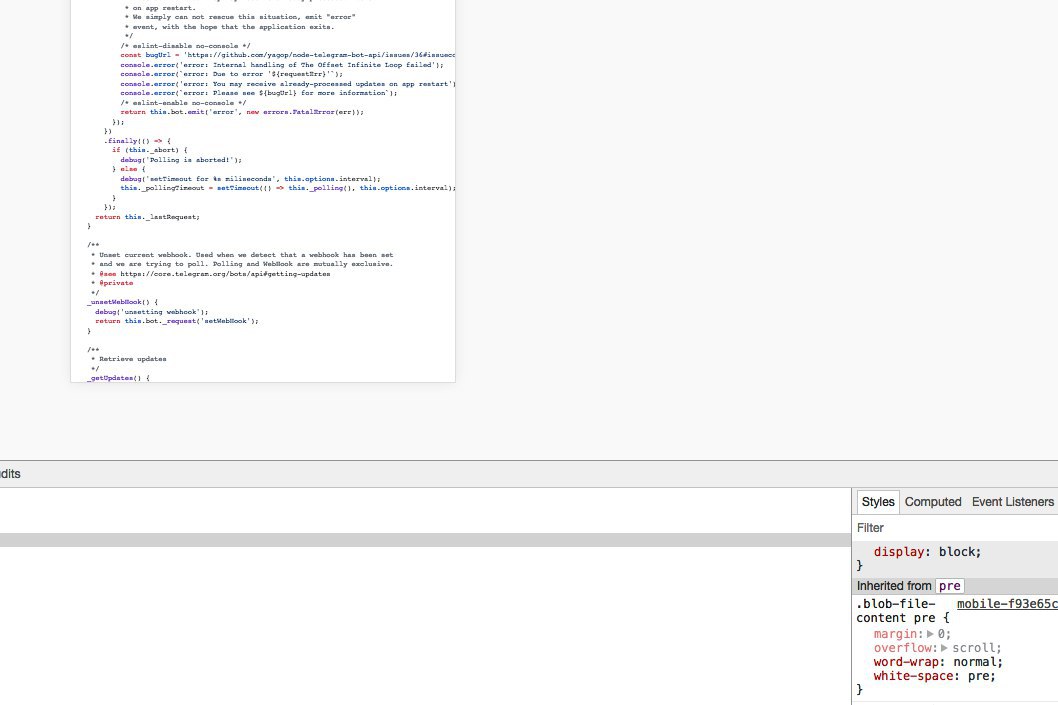
Task: Expand the overflow shorthand triangle
Action: [944, 648]
